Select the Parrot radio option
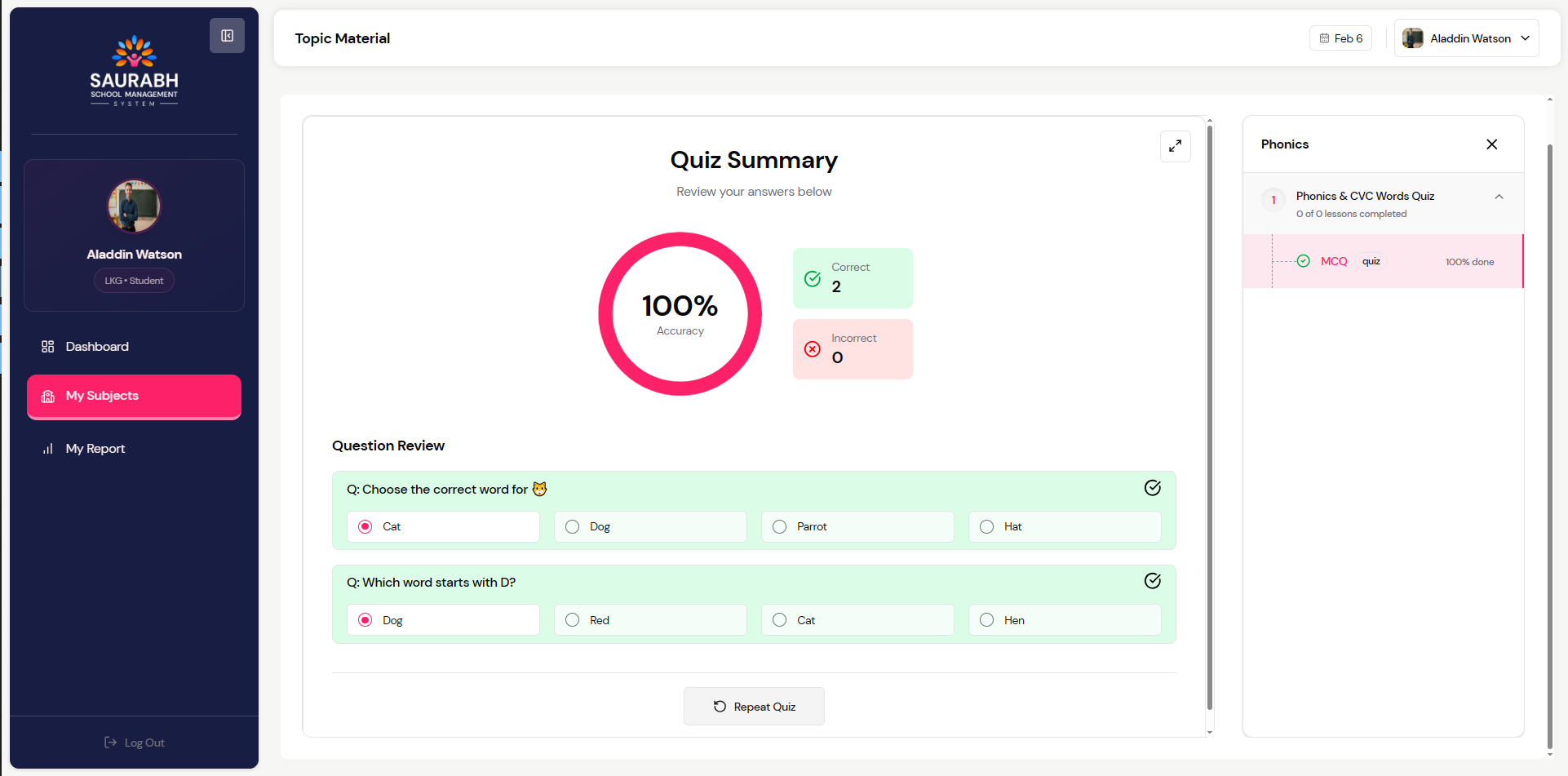The height and width of the screenshot is (776, 1568). pos(780,527)
